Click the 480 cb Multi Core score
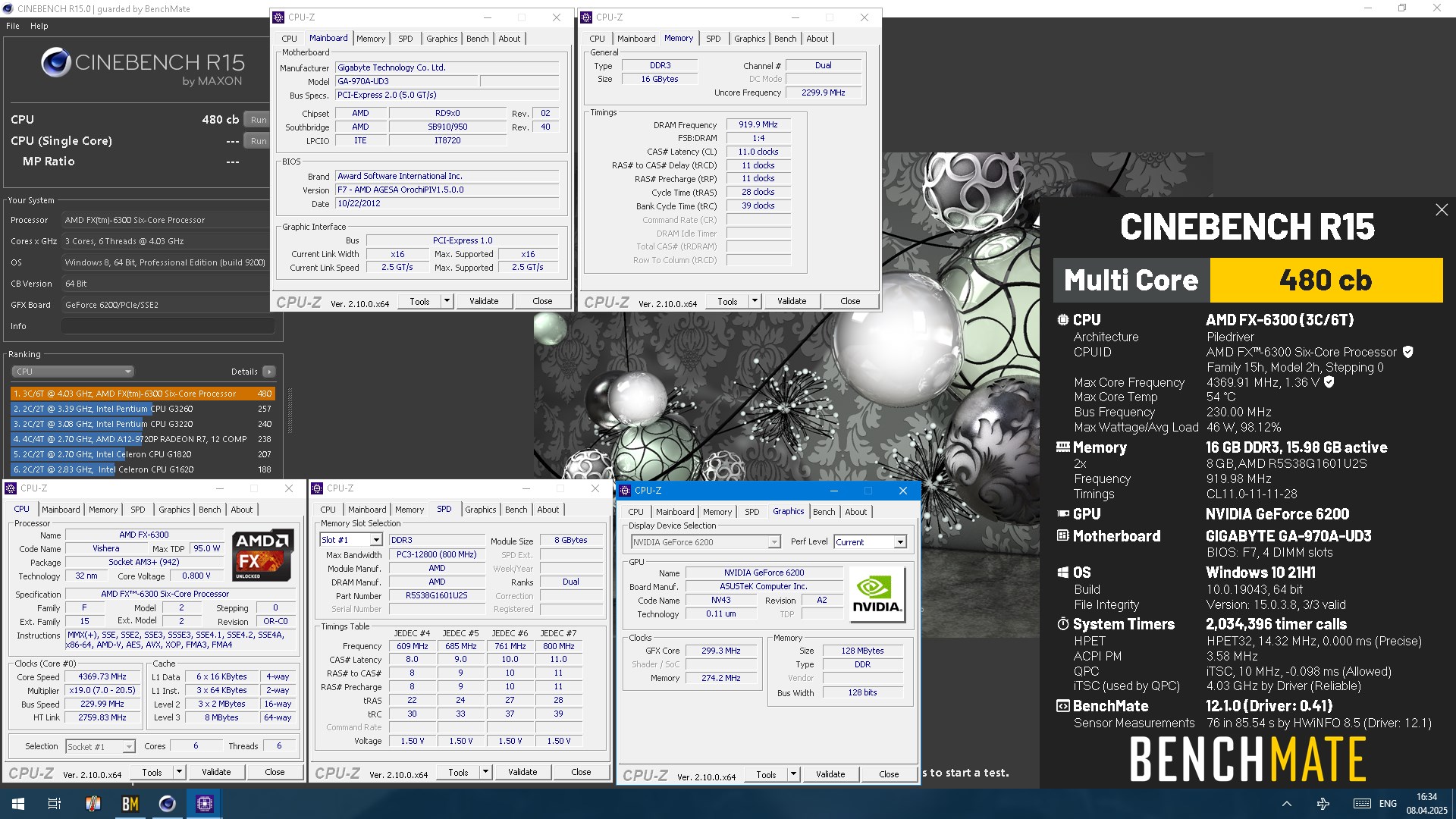Image resolution: width=1456 pixels, height=819 pixels. coord(1326,280)
